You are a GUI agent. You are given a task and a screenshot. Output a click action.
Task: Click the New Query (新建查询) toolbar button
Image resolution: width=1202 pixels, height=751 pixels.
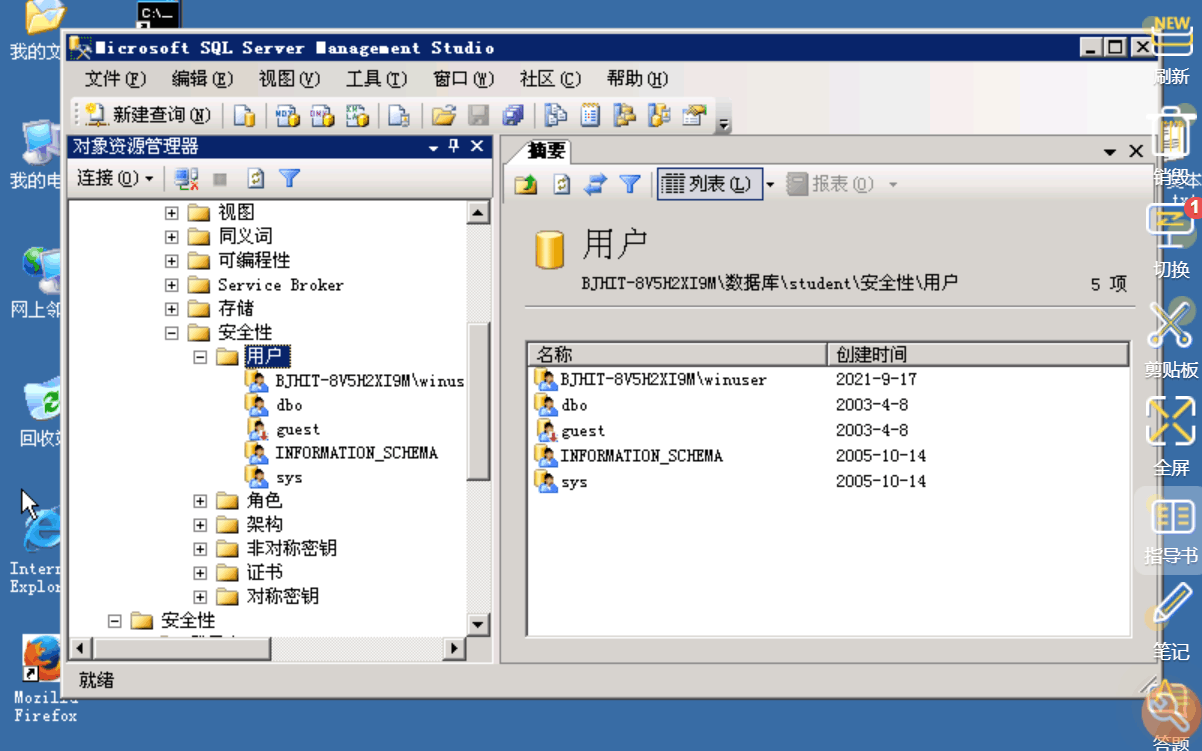point(147,116)
